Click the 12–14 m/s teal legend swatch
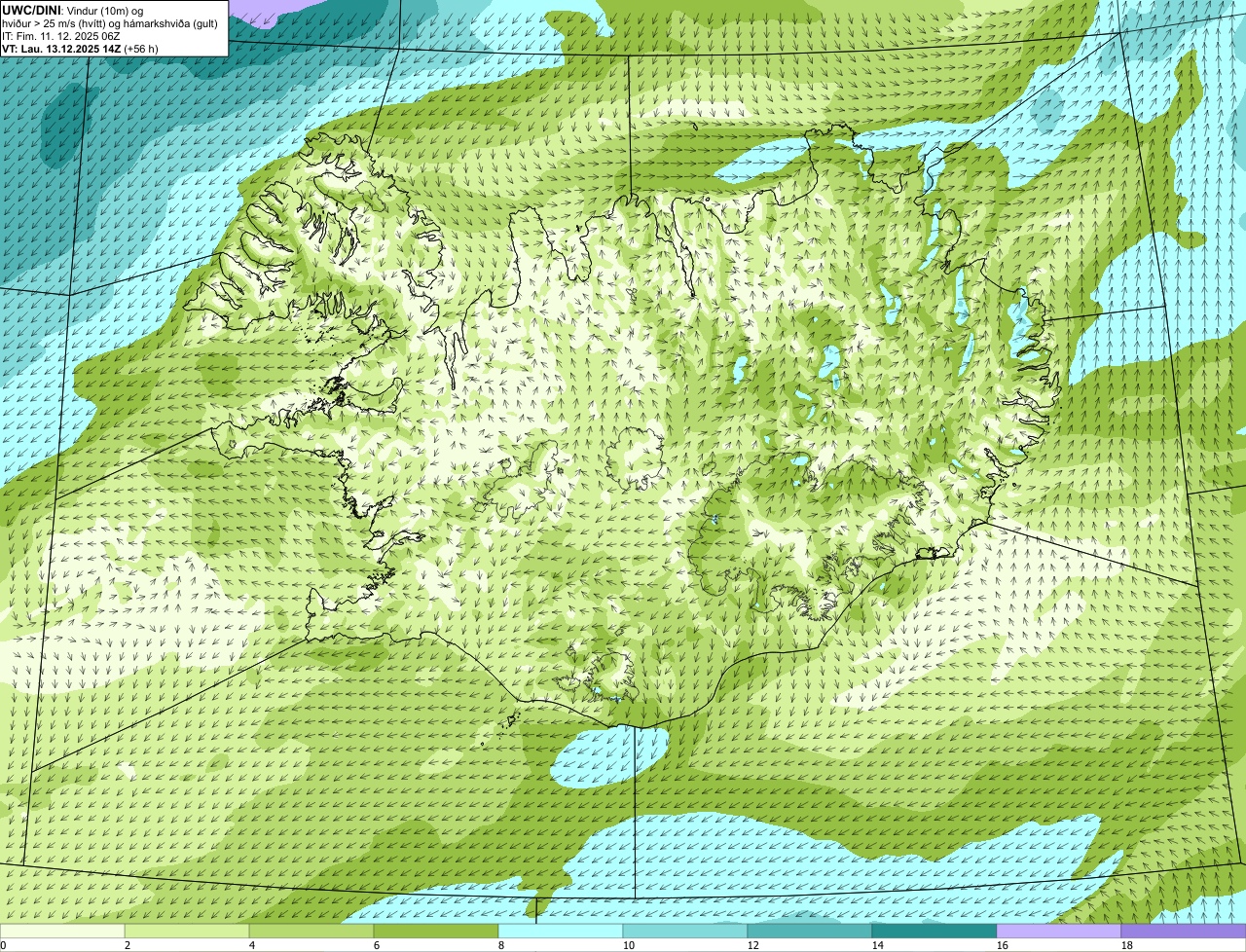Screen dimensions: 1246x952 click(810, 932)
